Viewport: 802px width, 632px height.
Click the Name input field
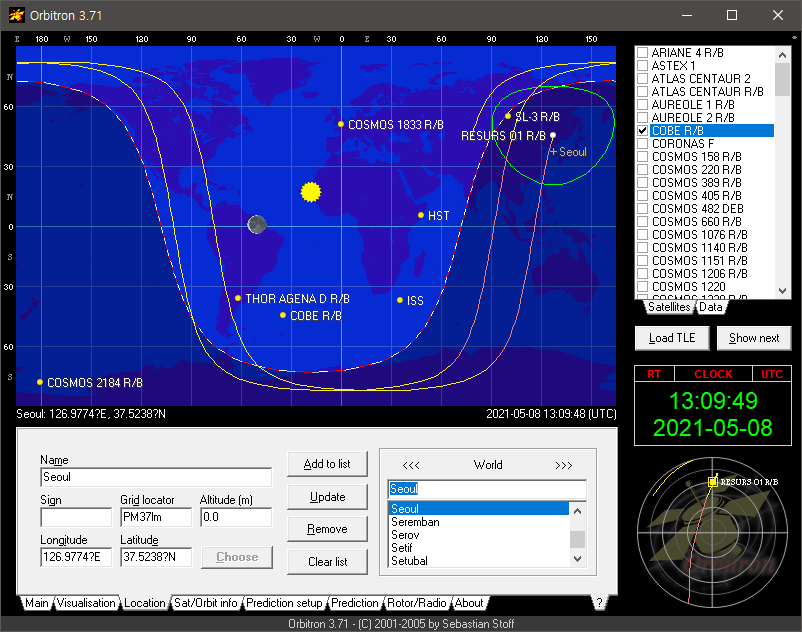click(156, 477)
